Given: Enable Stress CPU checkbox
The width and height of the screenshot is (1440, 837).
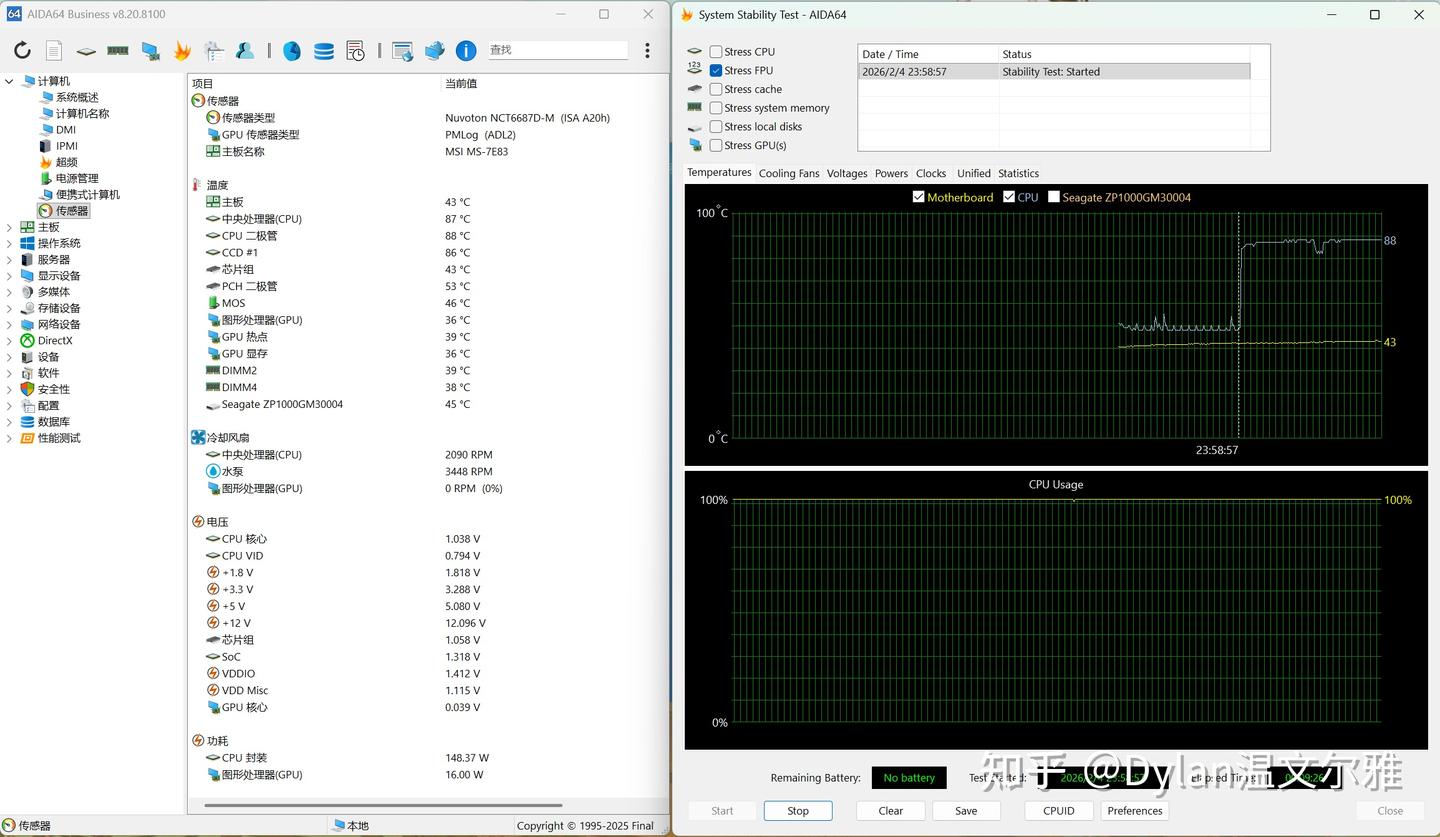Looking at the screenshot, I should 716,52.
